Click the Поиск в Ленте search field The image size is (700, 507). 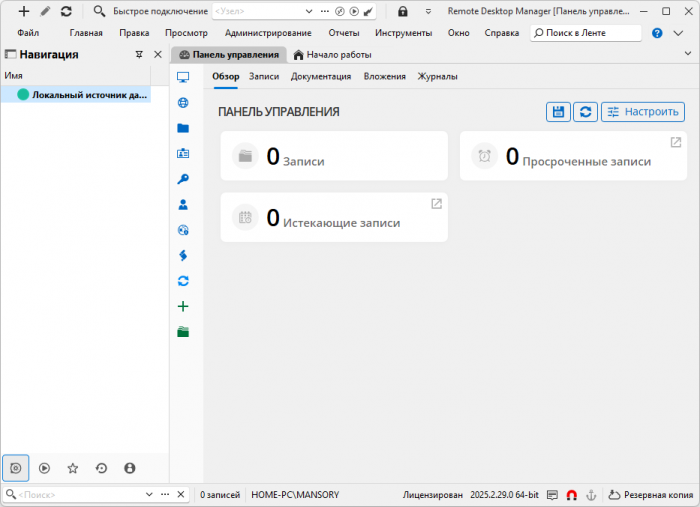(586, 33)
